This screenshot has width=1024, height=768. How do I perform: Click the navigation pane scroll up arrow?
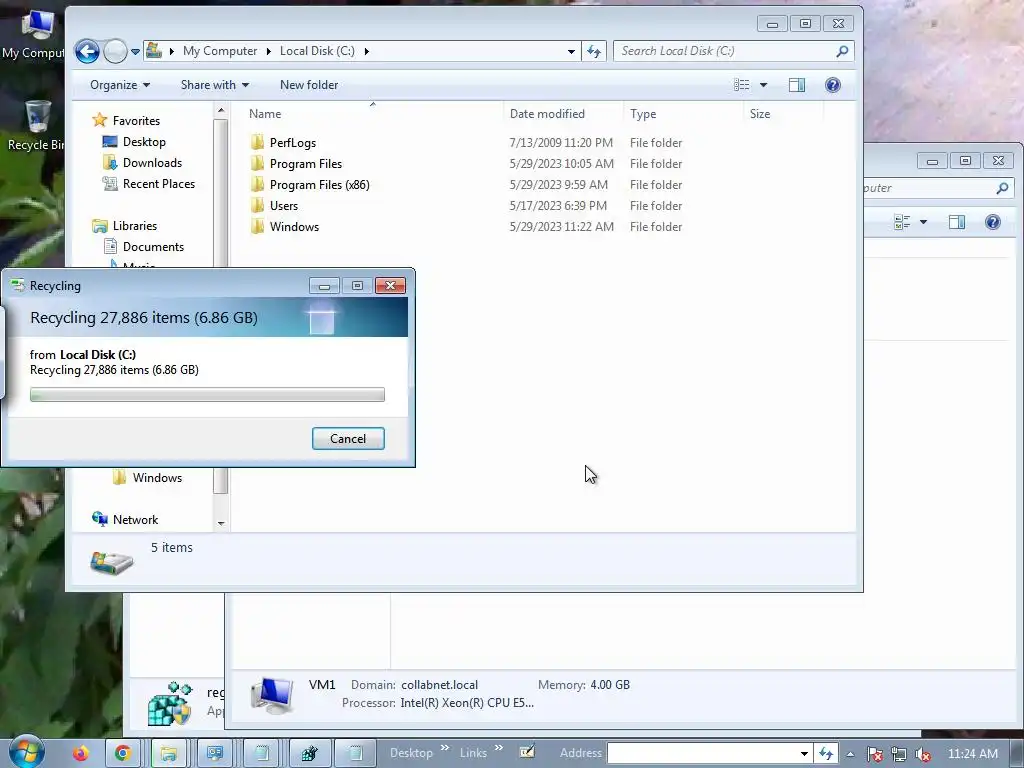221,111
